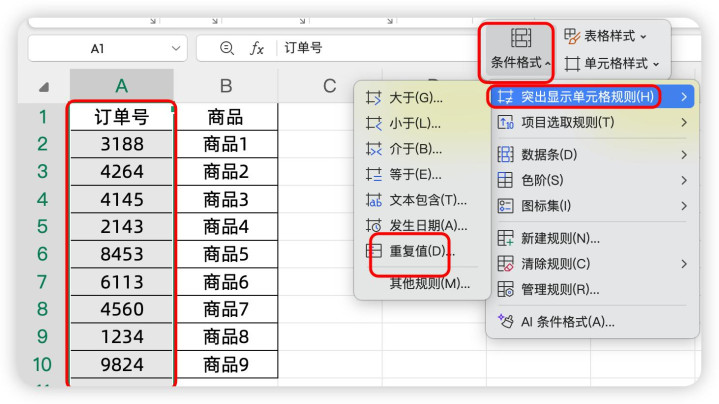The image size is (719, 404).
Task: Click the AI 条件格式 sparkle icon
Action: [505, 321]
